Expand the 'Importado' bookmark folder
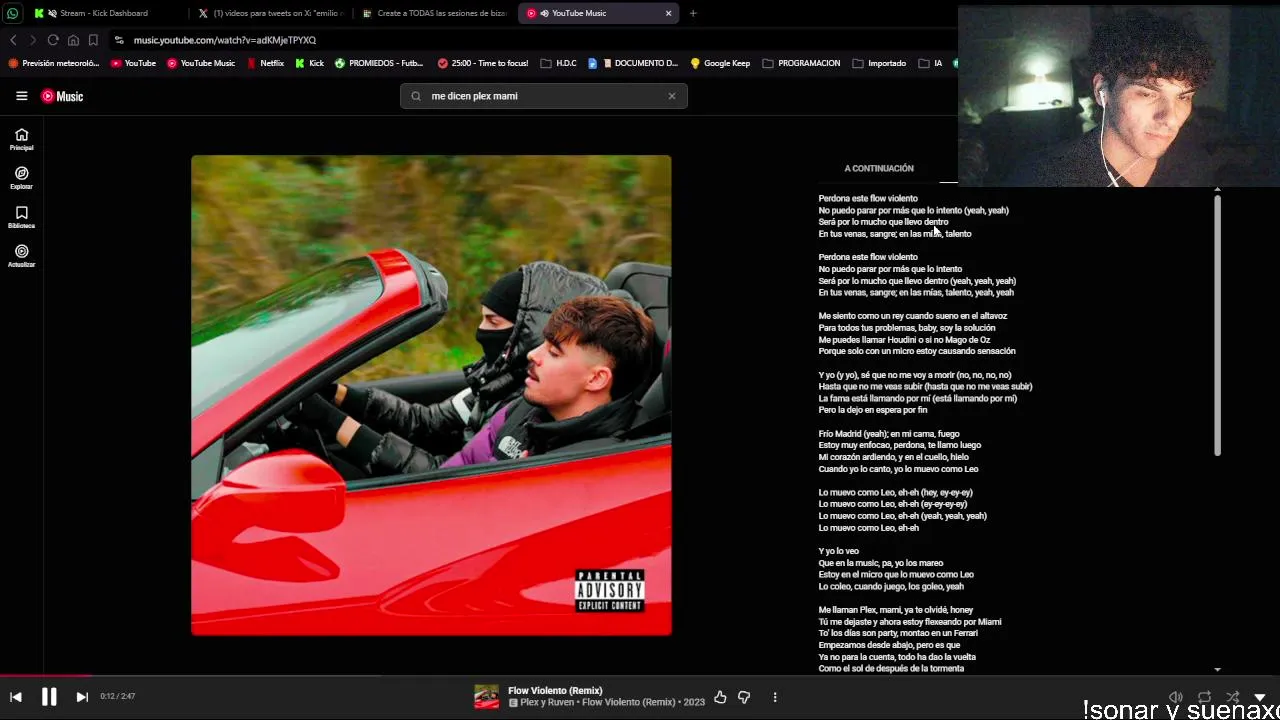This screenshot has width=1280, height=720. (879, 63)
